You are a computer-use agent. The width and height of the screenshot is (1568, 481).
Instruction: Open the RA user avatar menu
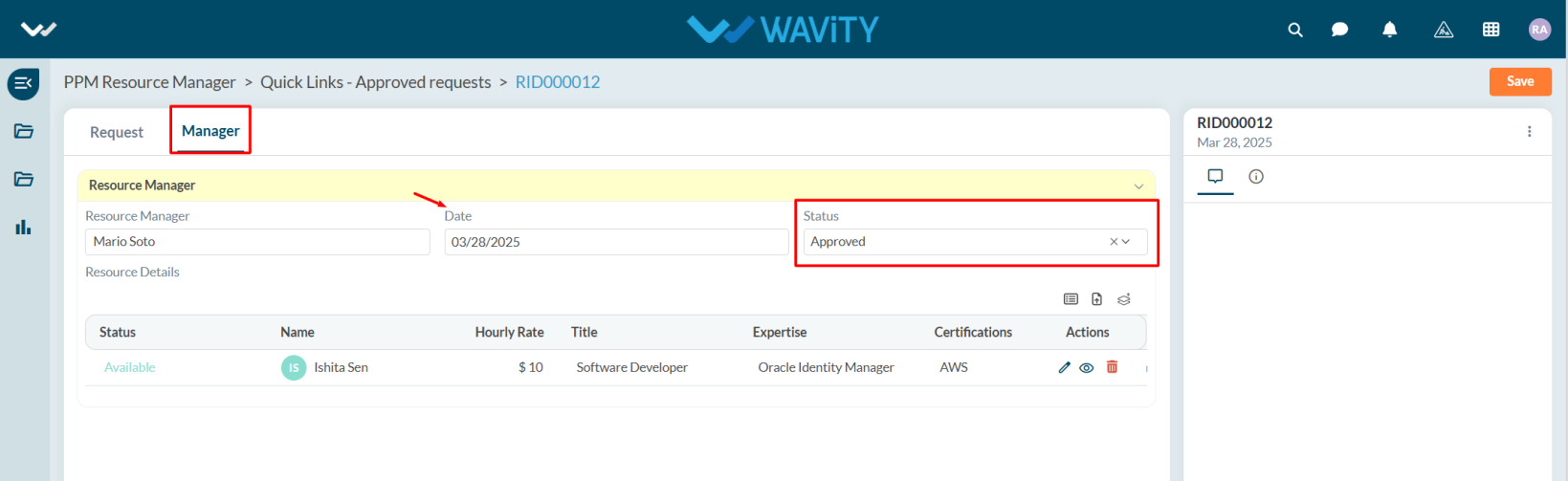tap(1539, 30)
